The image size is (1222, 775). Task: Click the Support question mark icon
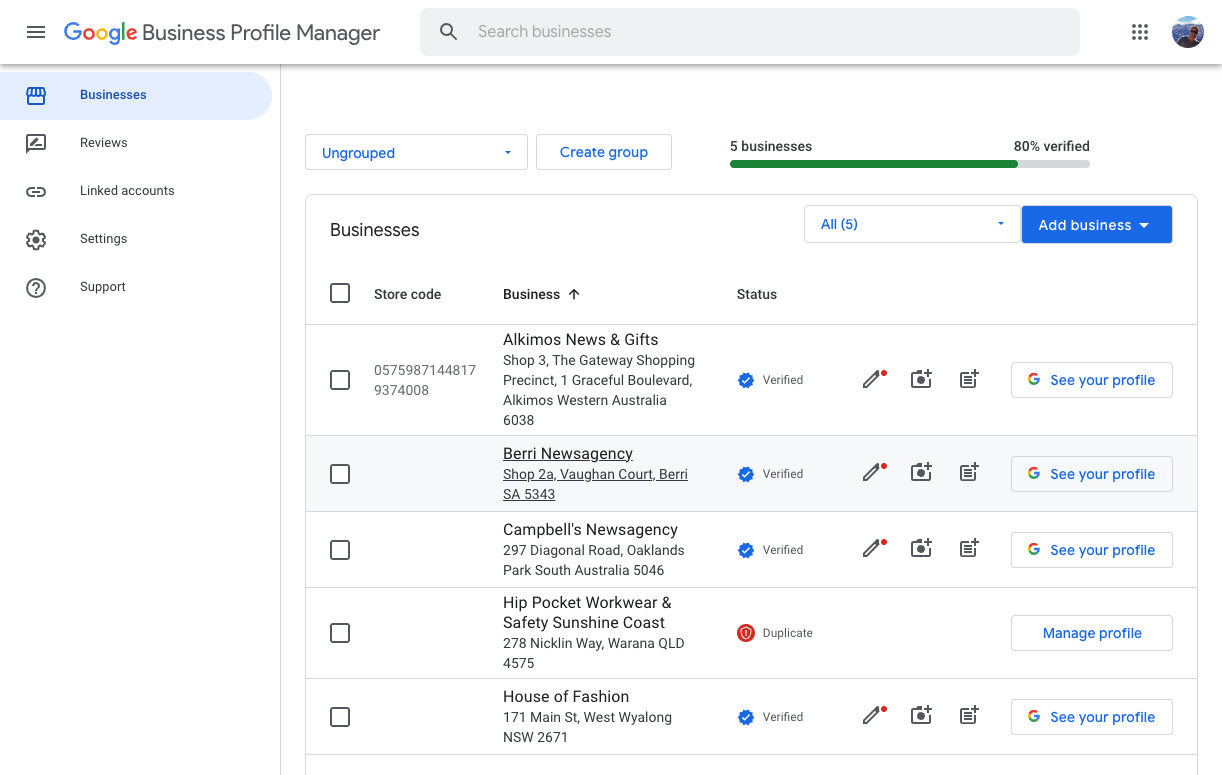[36, 287]
